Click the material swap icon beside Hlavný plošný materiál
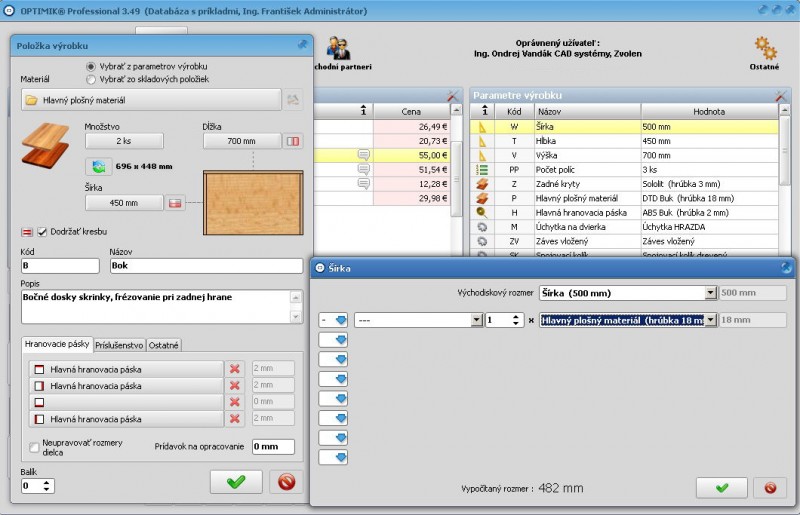This screenshot has width=800, height=515. coord(293,100)
